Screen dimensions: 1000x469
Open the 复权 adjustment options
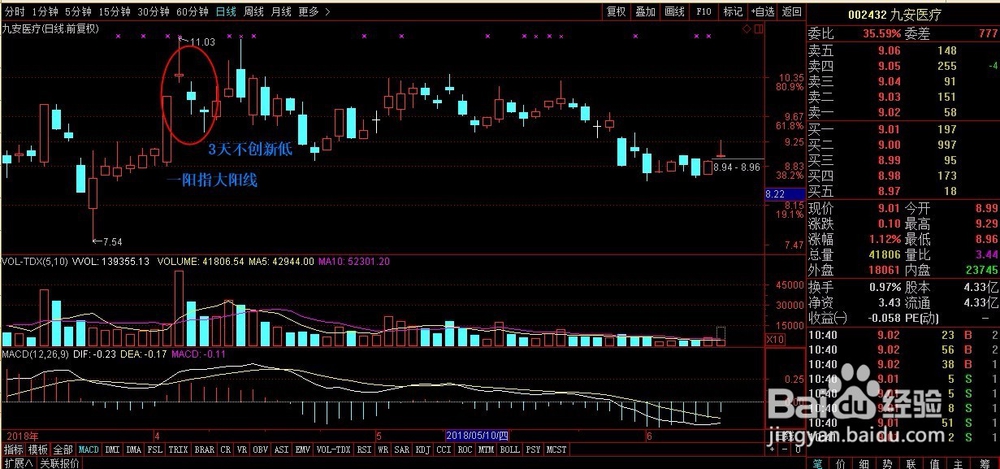pos(616,11)
